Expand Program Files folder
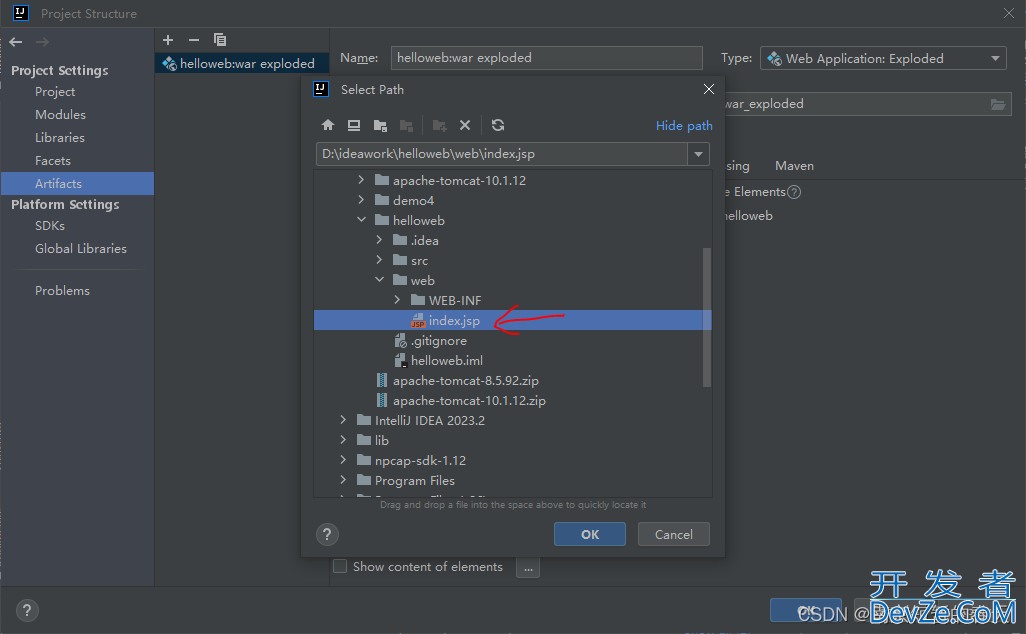 pos(343,480)
